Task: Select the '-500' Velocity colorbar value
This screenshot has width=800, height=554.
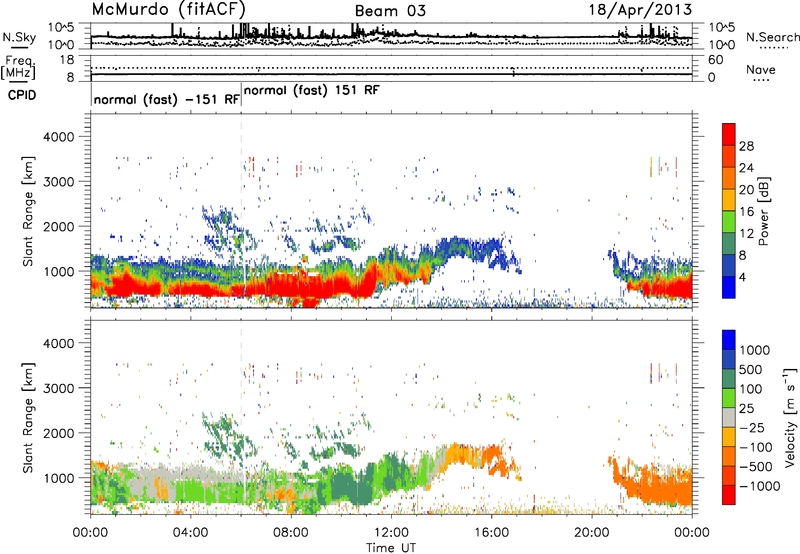Action: click(756, 467)
